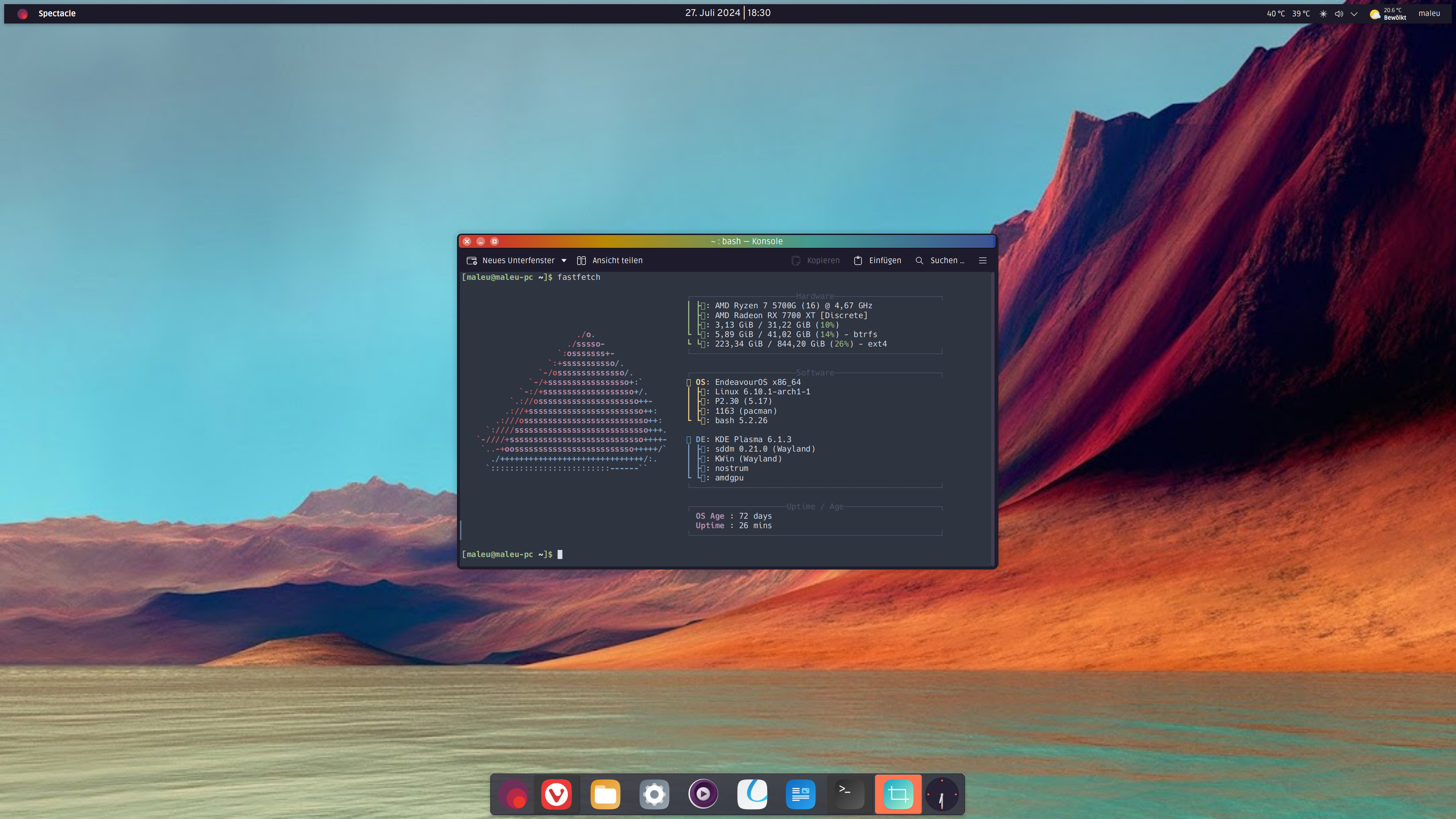Open System Settings gear in dock
Screen dimensions: 1456x819
point(654,795)
